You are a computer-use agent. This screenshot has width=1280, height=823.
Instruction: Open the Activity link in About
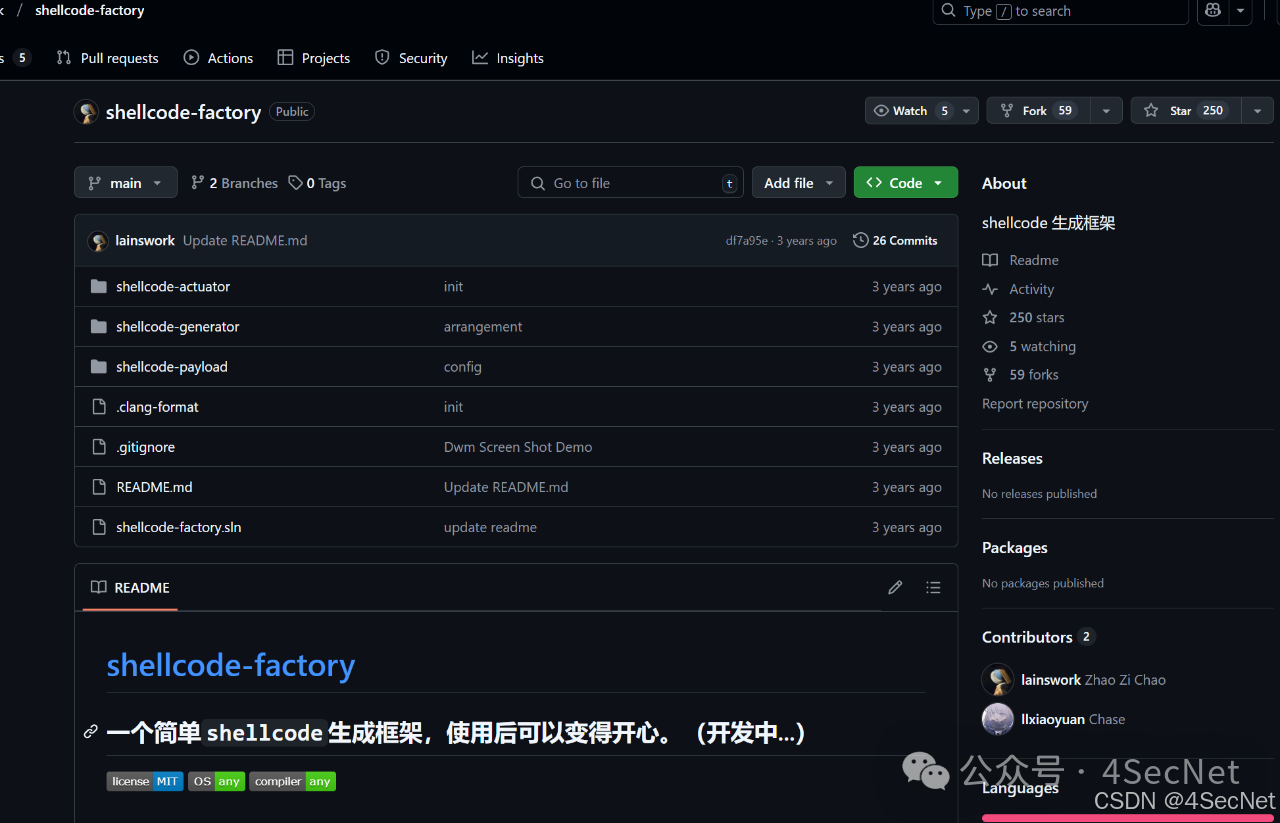tap(1018, 289)
